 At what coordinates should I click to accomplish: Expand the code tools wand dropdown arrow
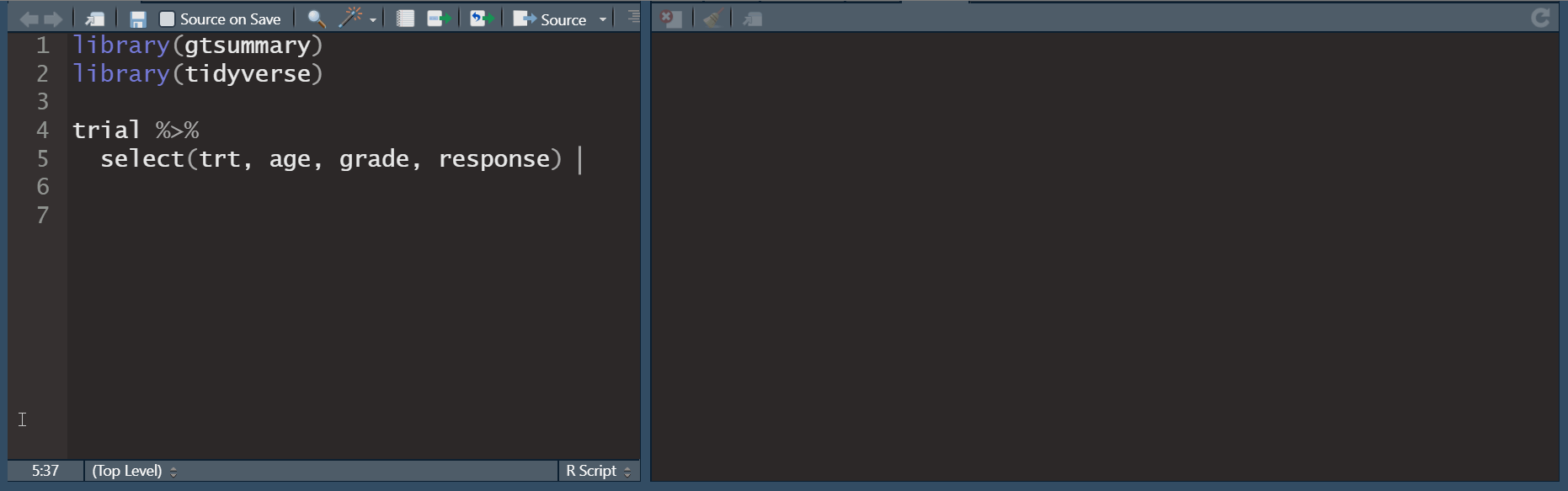point(373,19)
